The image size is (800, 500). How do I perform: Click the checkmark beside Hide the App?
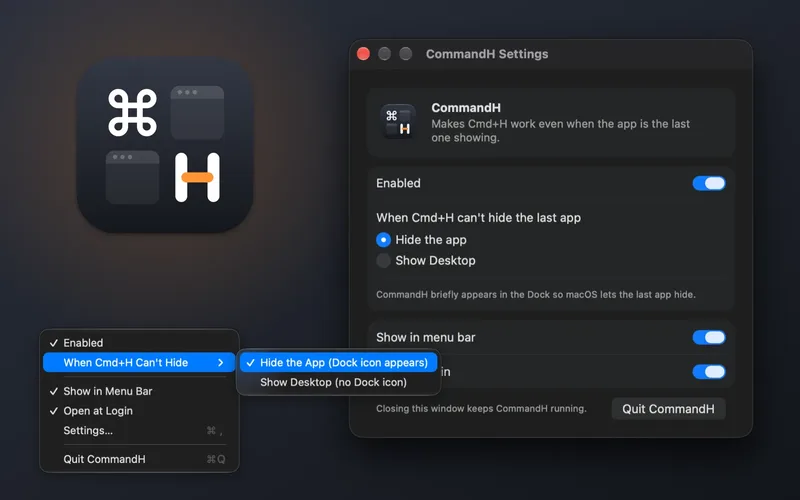click(x=251, y=363)
